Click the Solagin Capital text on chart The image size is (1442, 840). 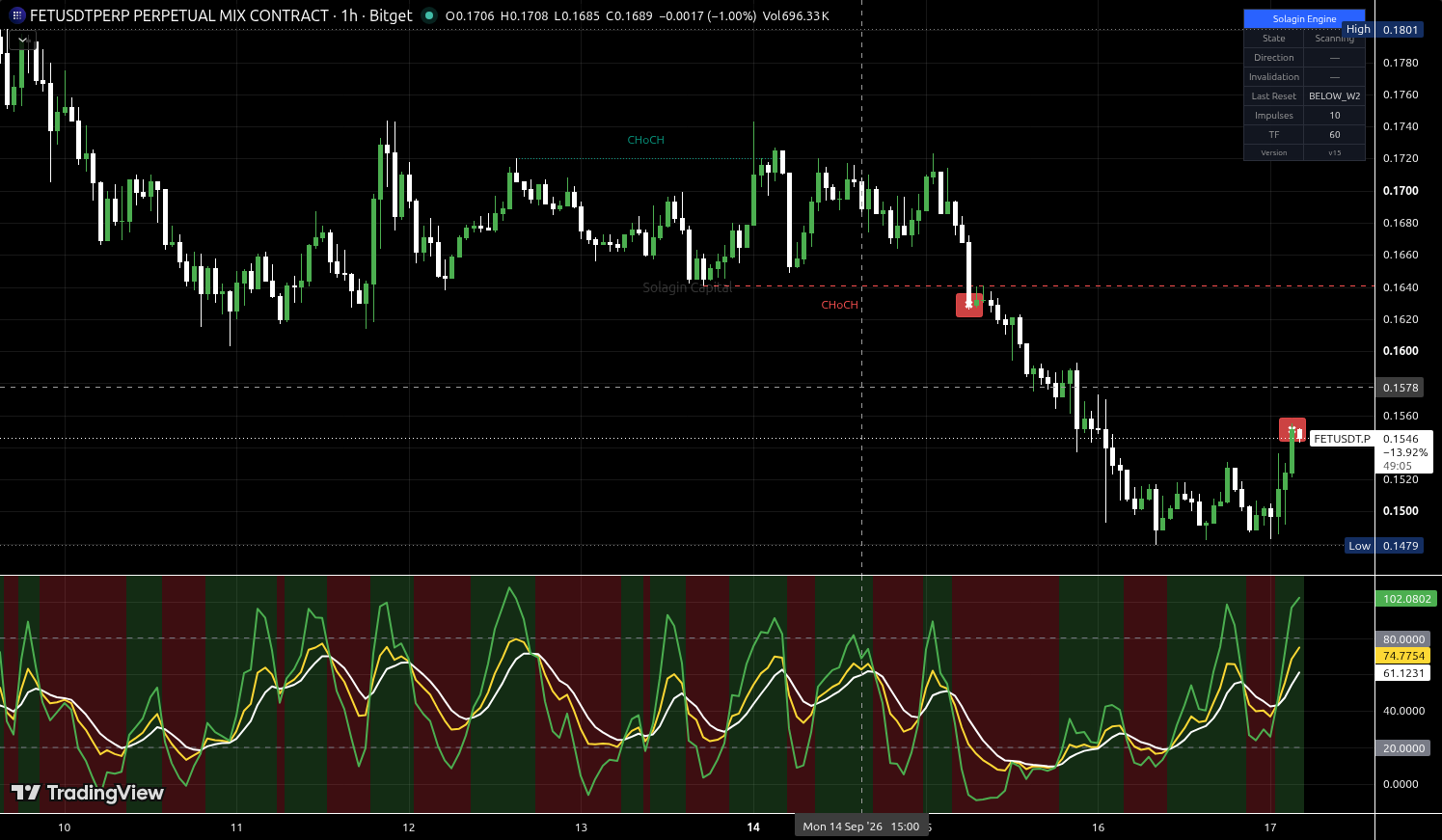[688, 287]
